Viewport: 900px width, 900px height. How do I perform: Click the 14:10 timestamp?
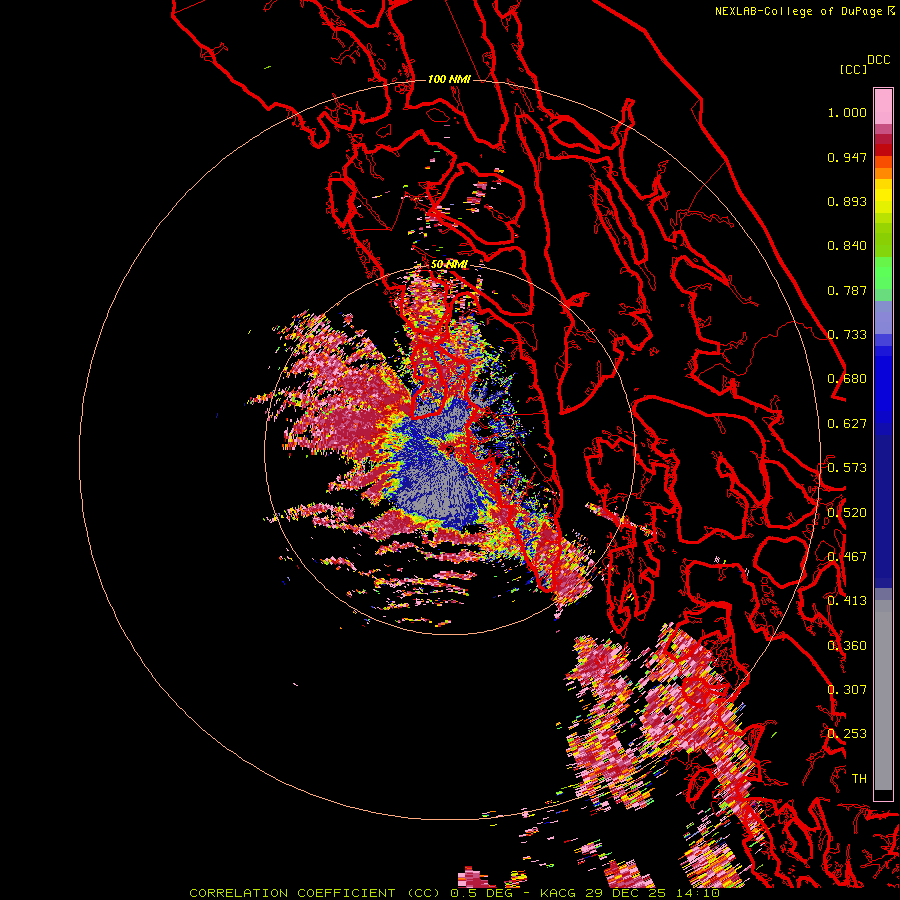click(699, 893)
